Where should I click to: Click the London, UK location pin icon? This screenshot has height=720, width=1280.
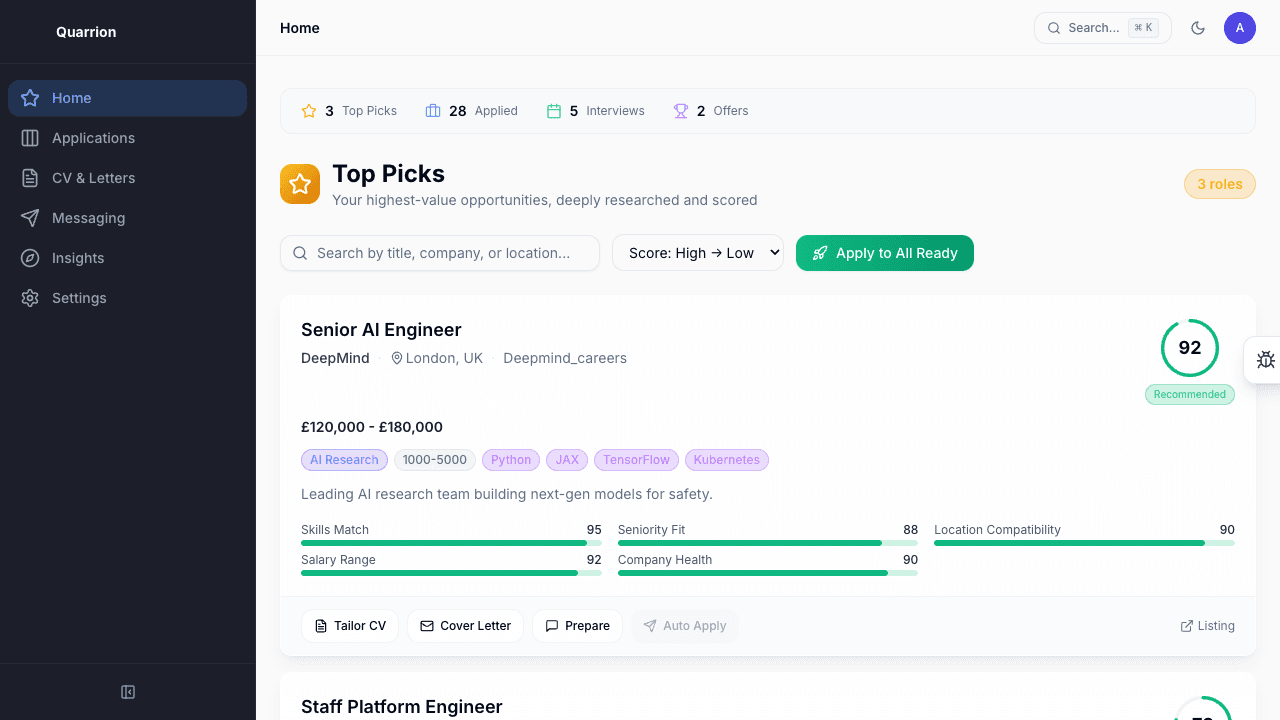(397, 358)
